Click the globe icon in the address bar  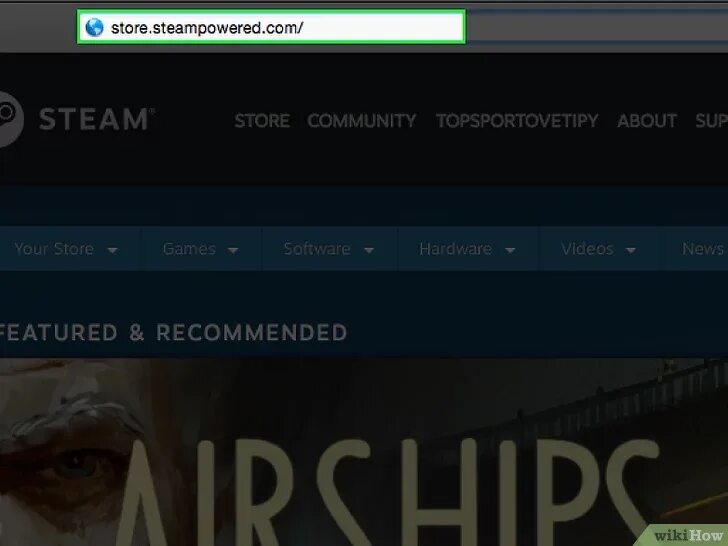[x=94, y=27]
